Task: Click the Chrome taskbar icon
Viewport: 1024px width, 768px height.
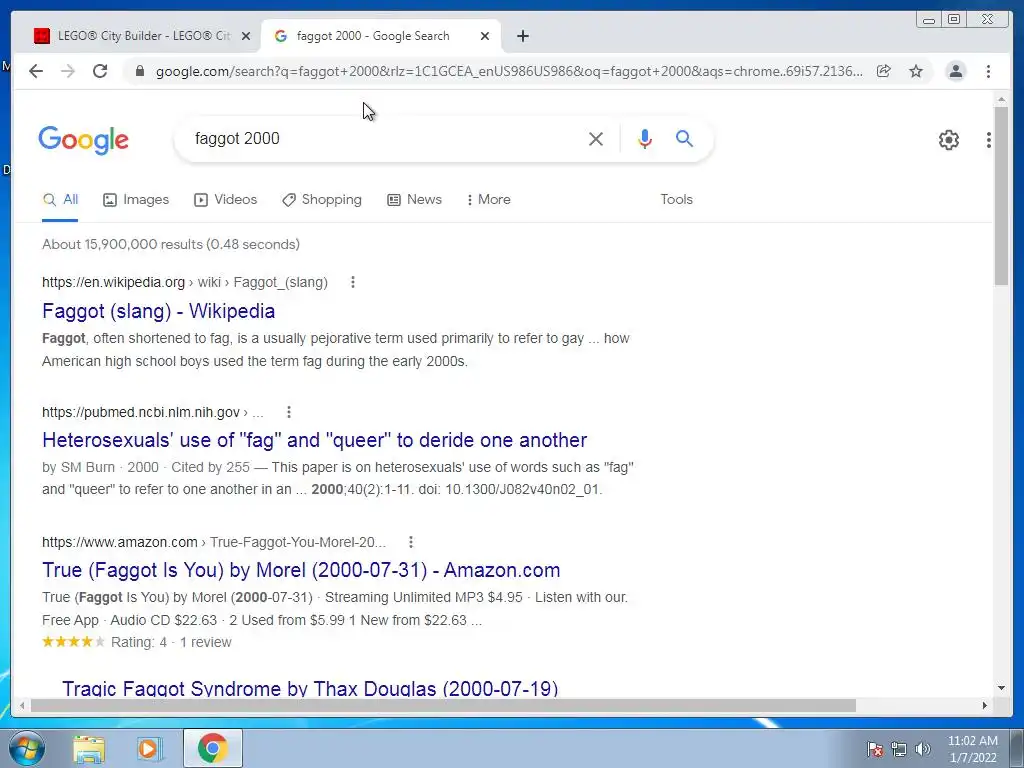Action: coord(213,748)
